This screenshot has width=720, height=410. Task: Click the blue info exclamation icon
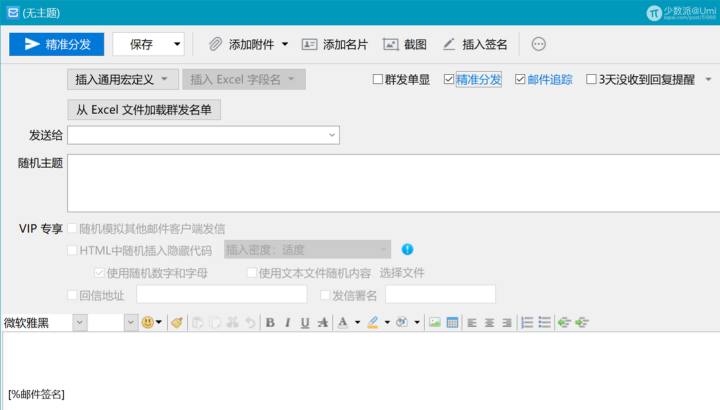(407, 249)
